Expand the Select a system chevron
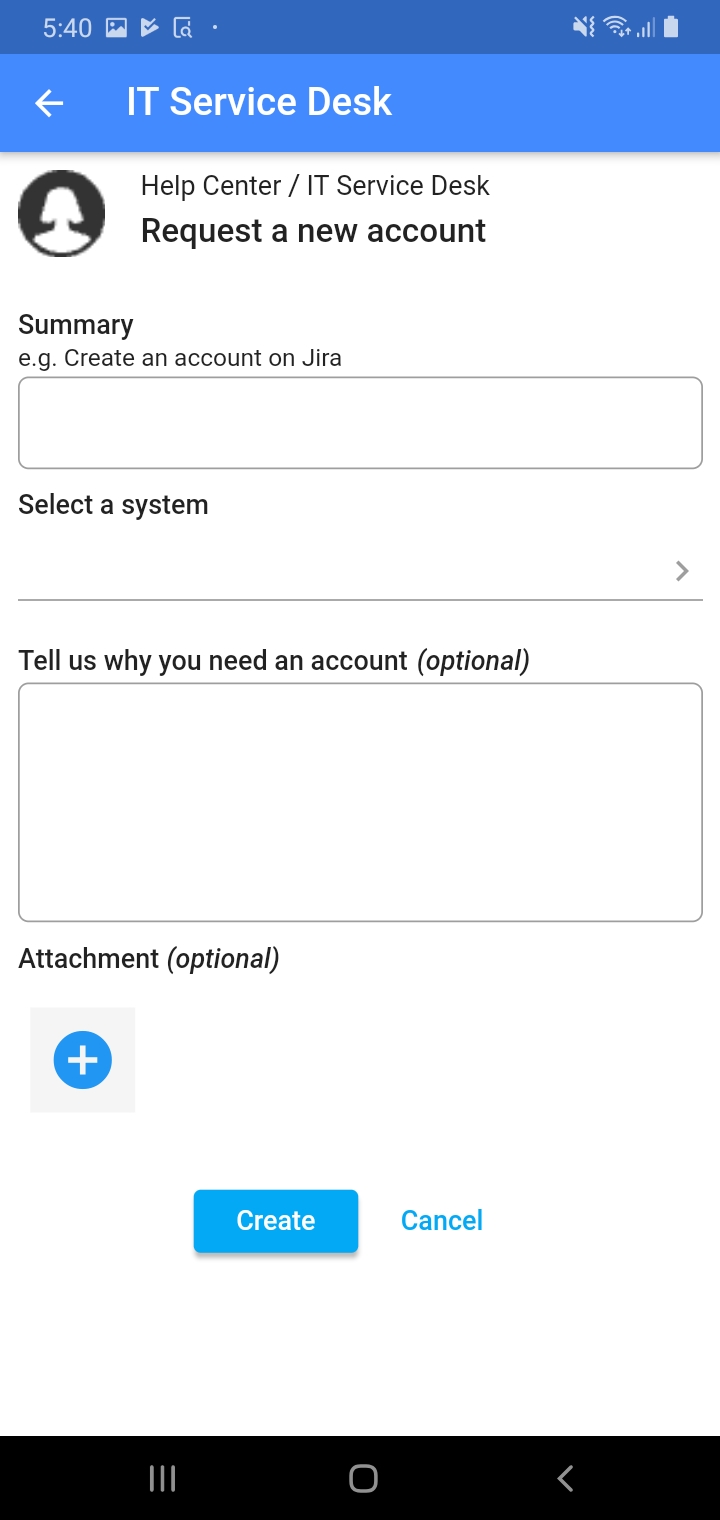 tap(682, 571)
